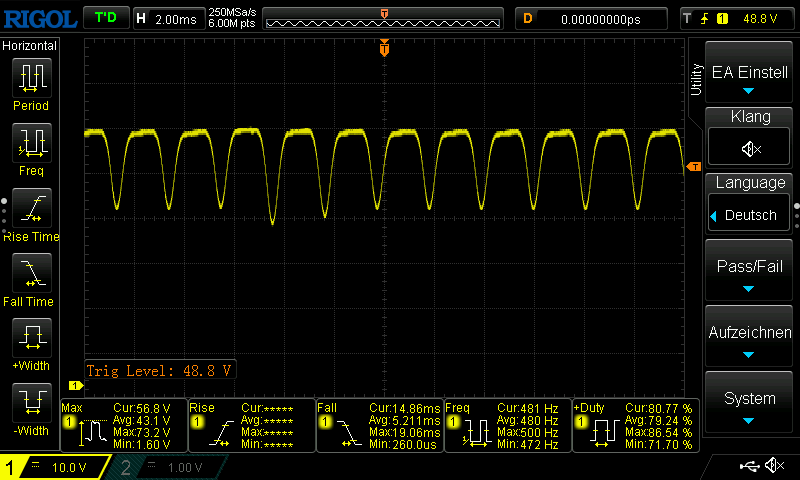Select the Fall Time measurement icon
The height and width of the screenshot is (480, 800).
point(32,273)
